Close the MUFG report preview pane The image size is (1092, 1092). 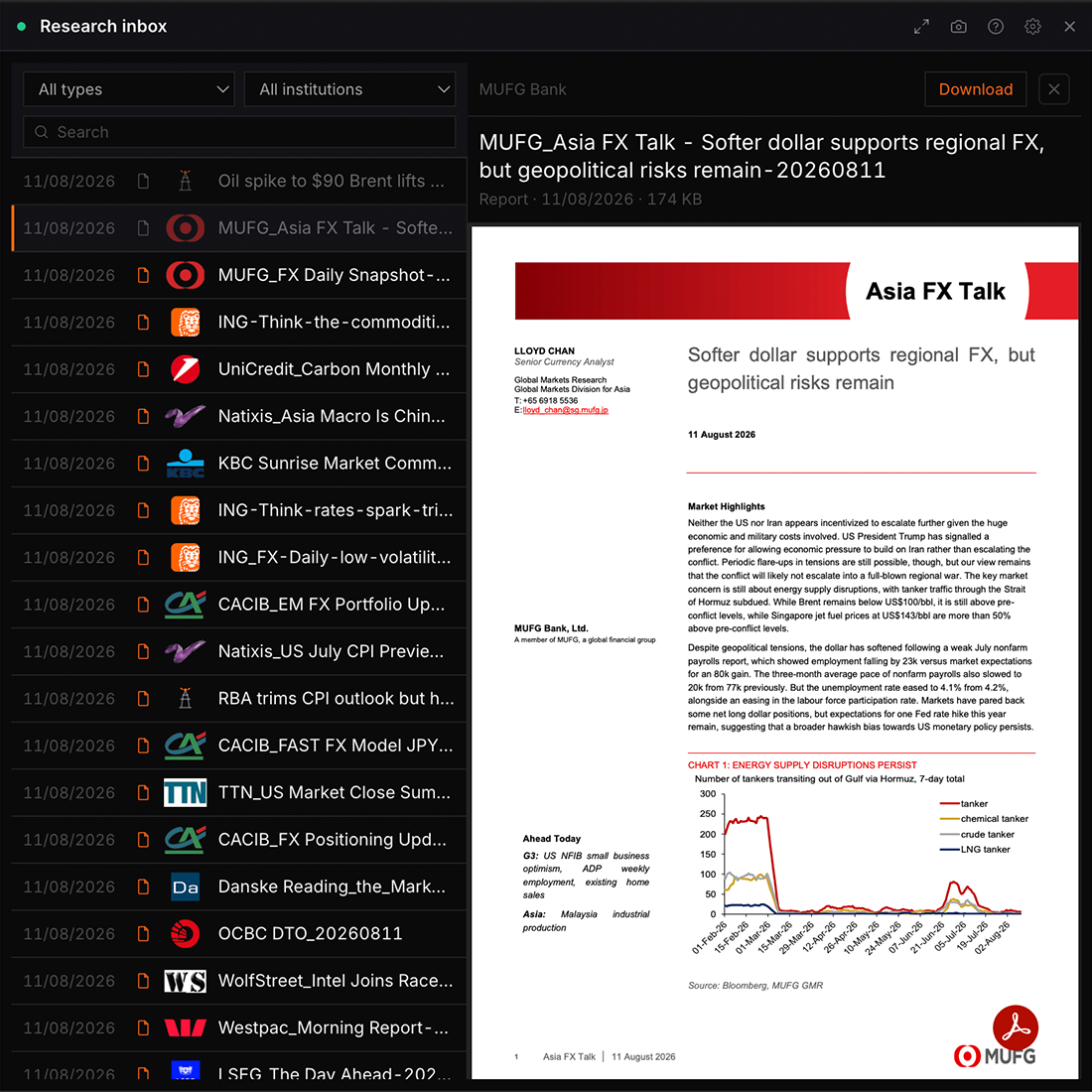(1053, 89)
